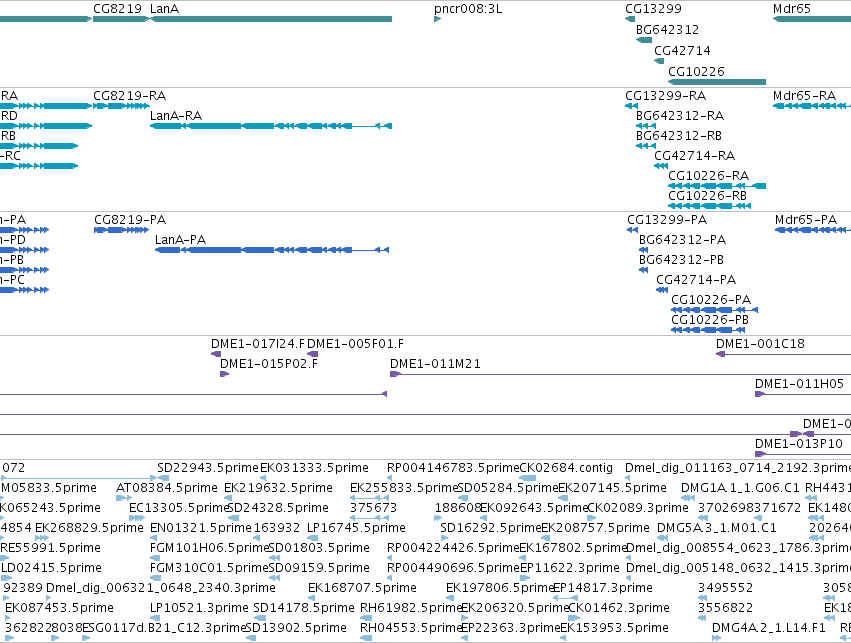Select the EK219632.5prime EST label
This screenshot has width=851, height=643.
pyautogui.click(x=278, y=488)
